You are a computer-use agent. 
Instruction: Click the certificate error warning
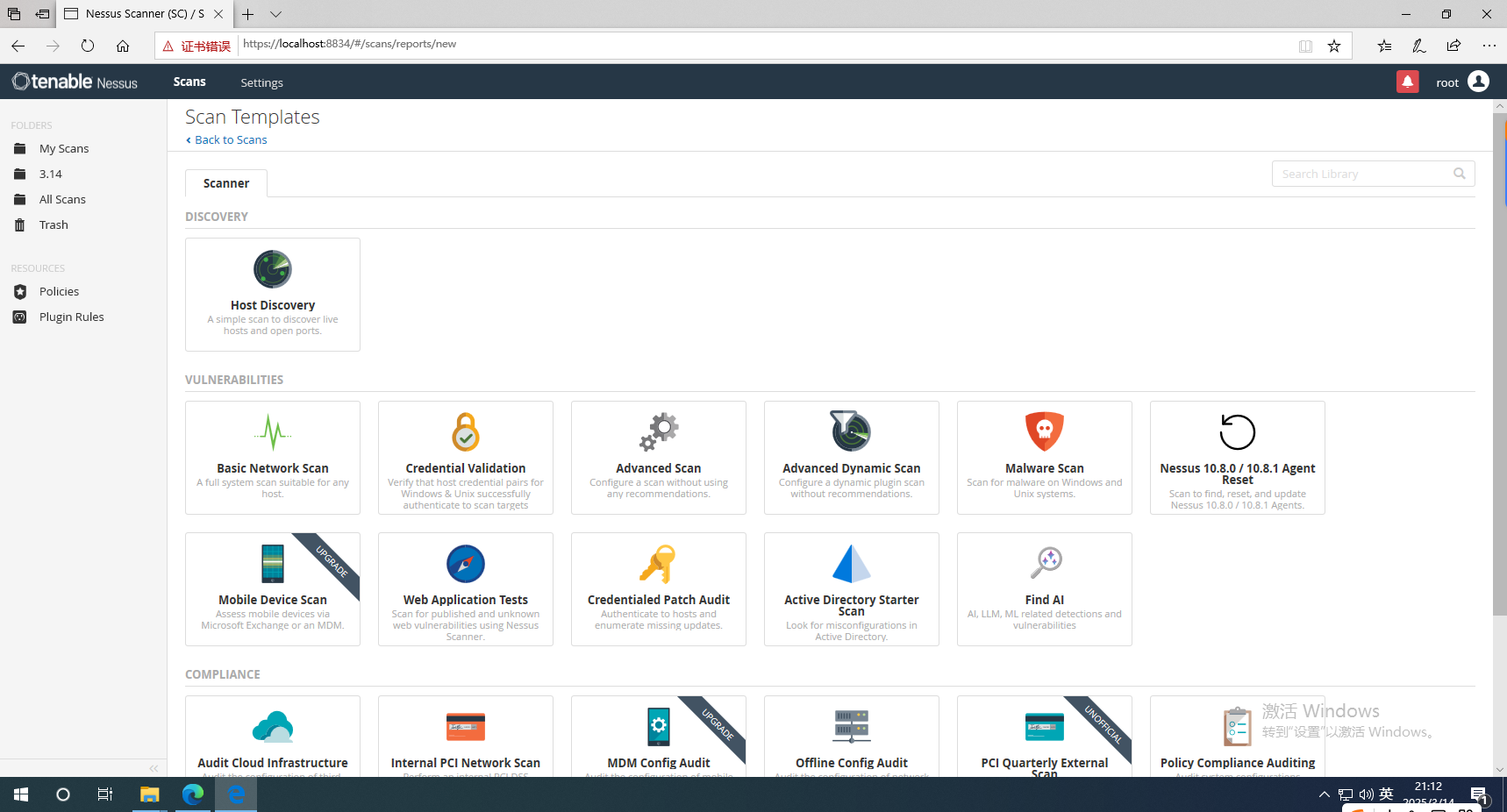pos(196,46)
